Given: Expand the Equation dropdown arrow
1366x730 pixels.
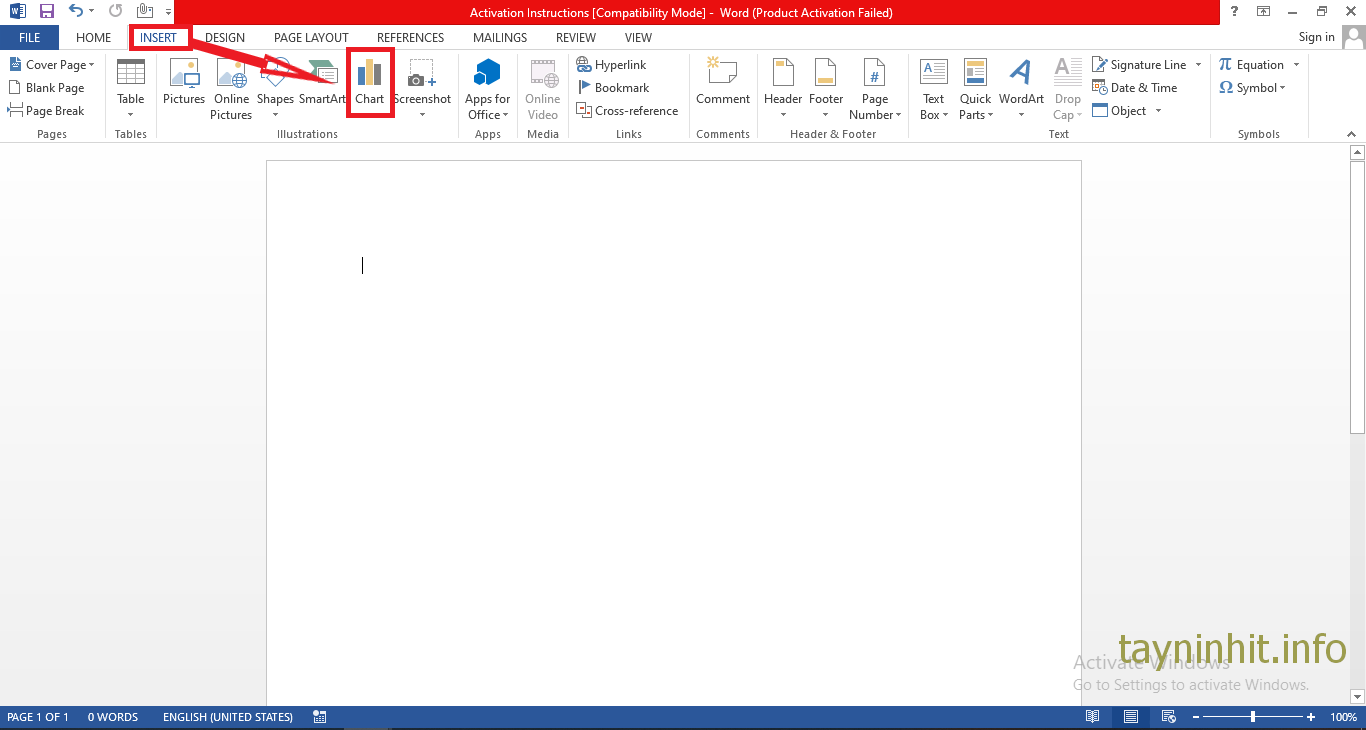Looking at the screenshot, I should point(1296,65).
